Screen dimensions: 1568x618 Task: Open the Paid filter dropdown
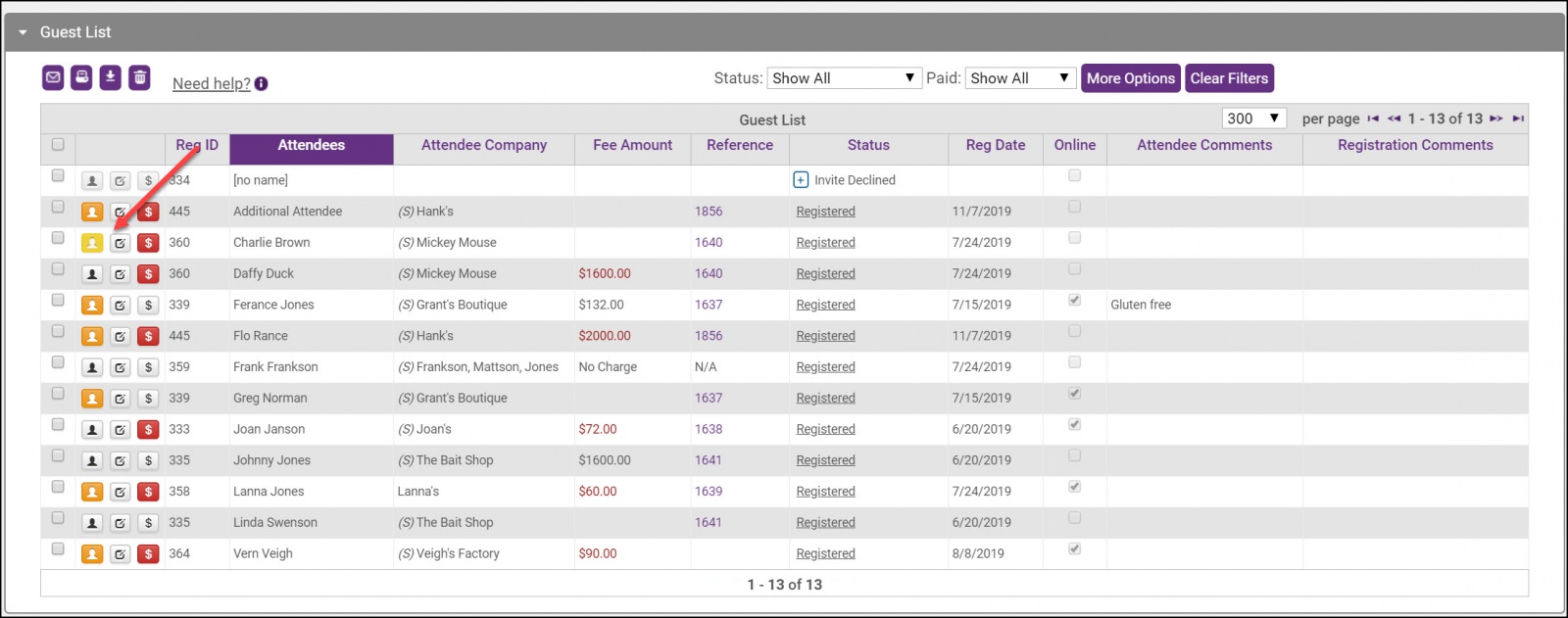(x=1021, y=78)
